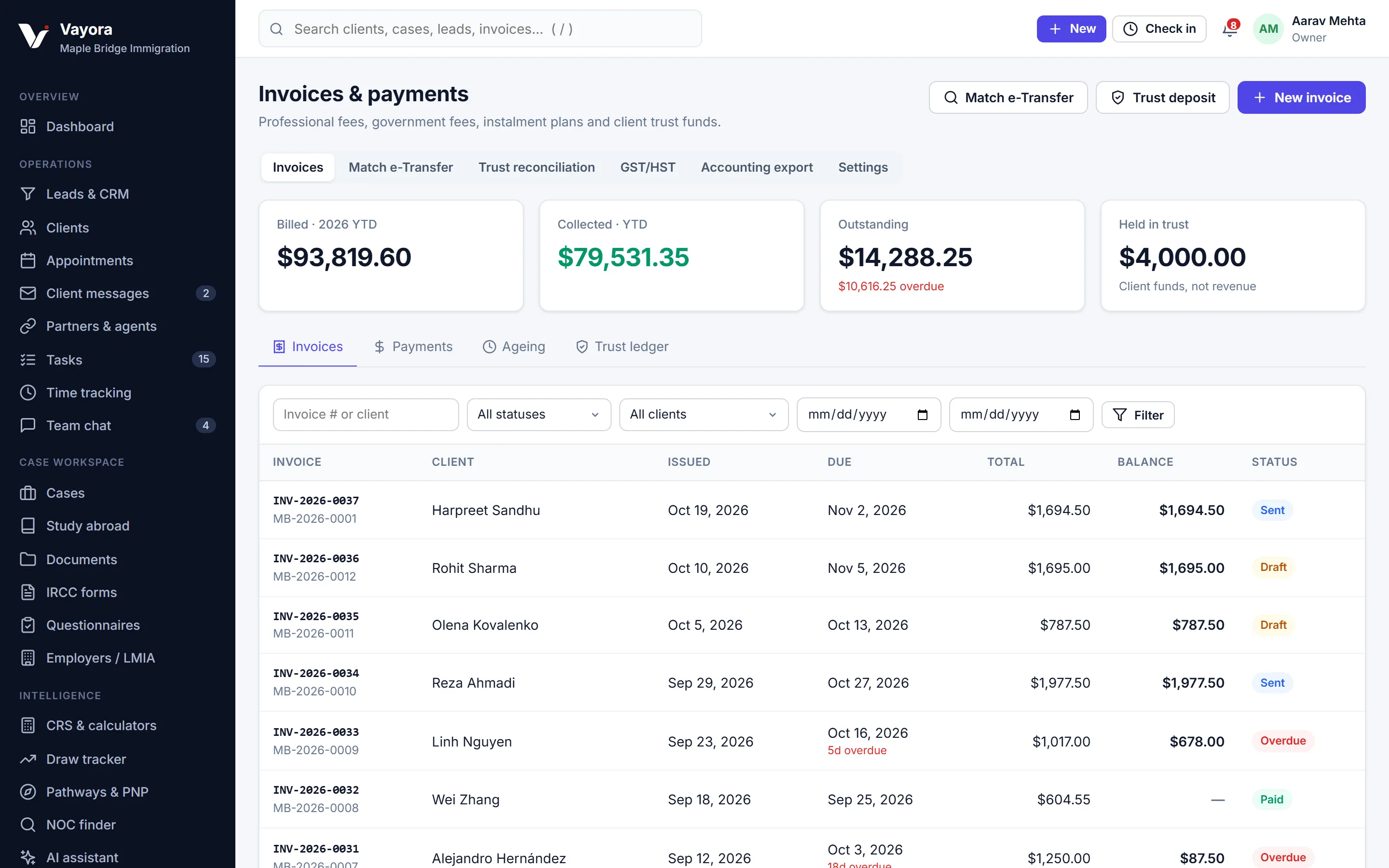Apply the Filter button
1389x868 pixels.
pos(1138,415)
